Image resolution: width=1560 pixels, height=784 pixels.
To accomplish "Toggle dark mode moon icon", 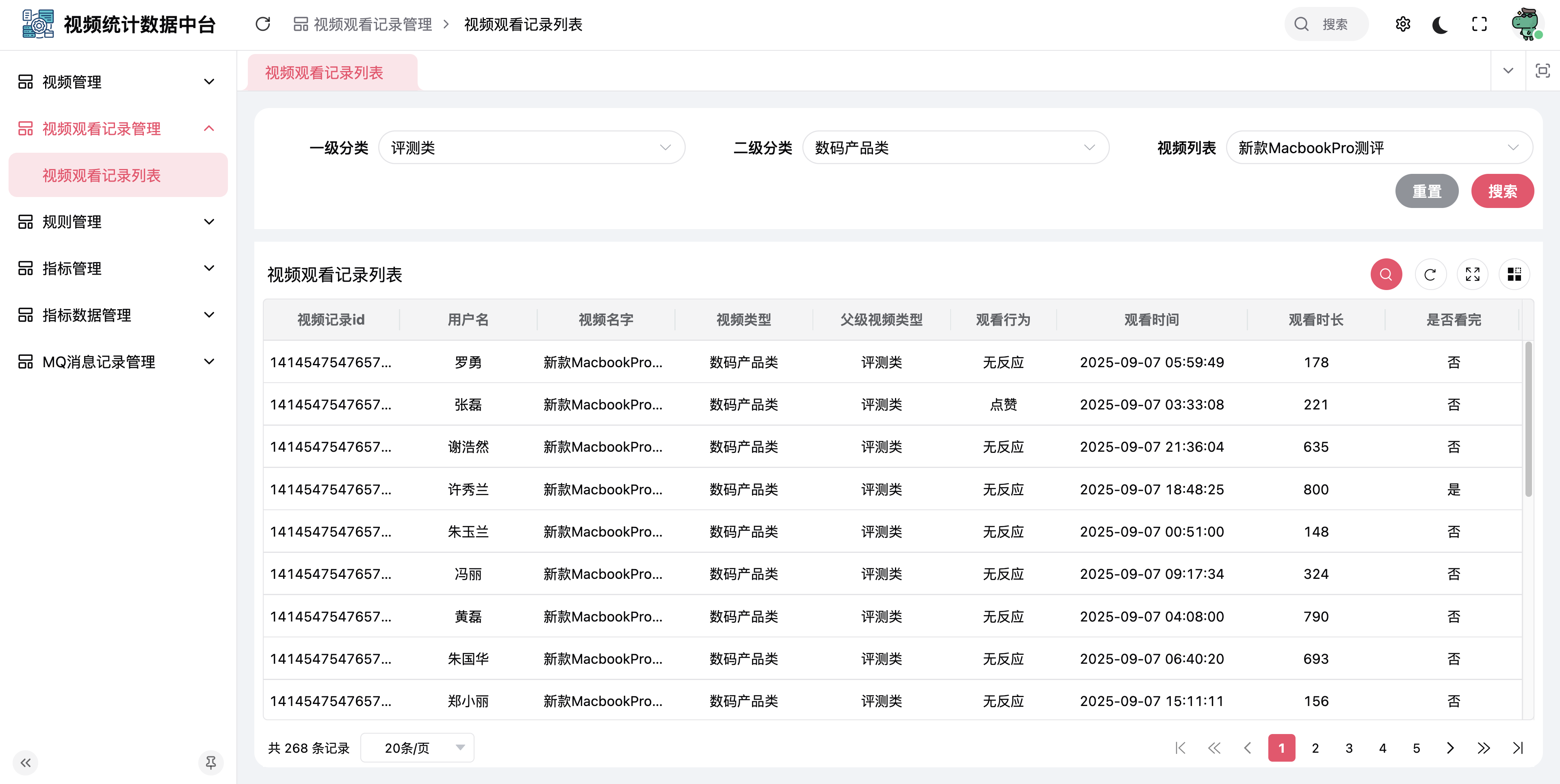I will (x=1440, y=24).
